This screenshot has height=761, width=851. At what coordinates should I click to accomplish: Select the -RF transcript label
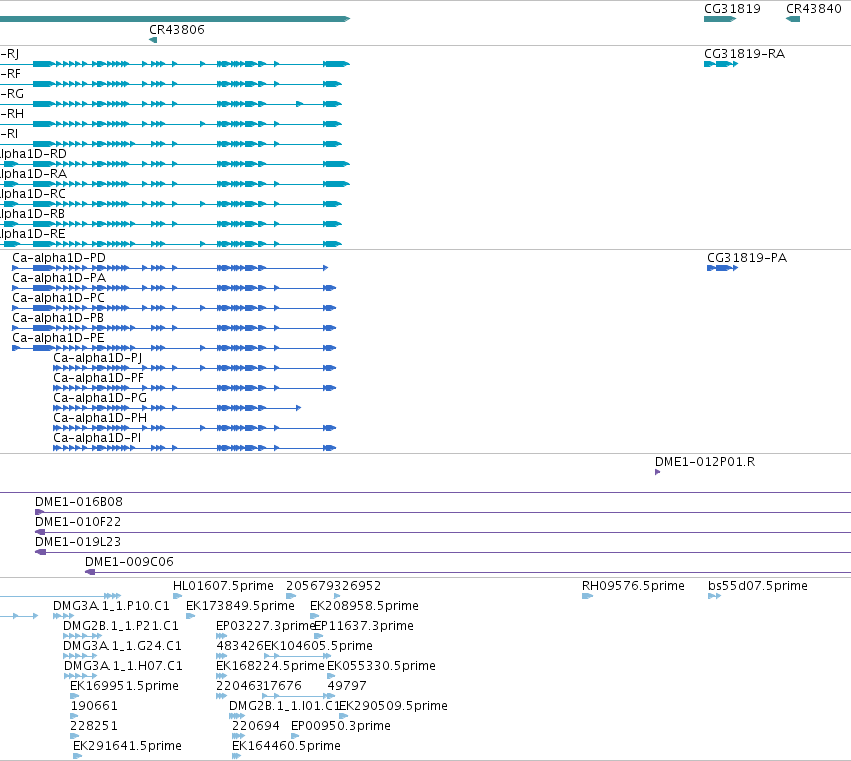tap(10, 74)
